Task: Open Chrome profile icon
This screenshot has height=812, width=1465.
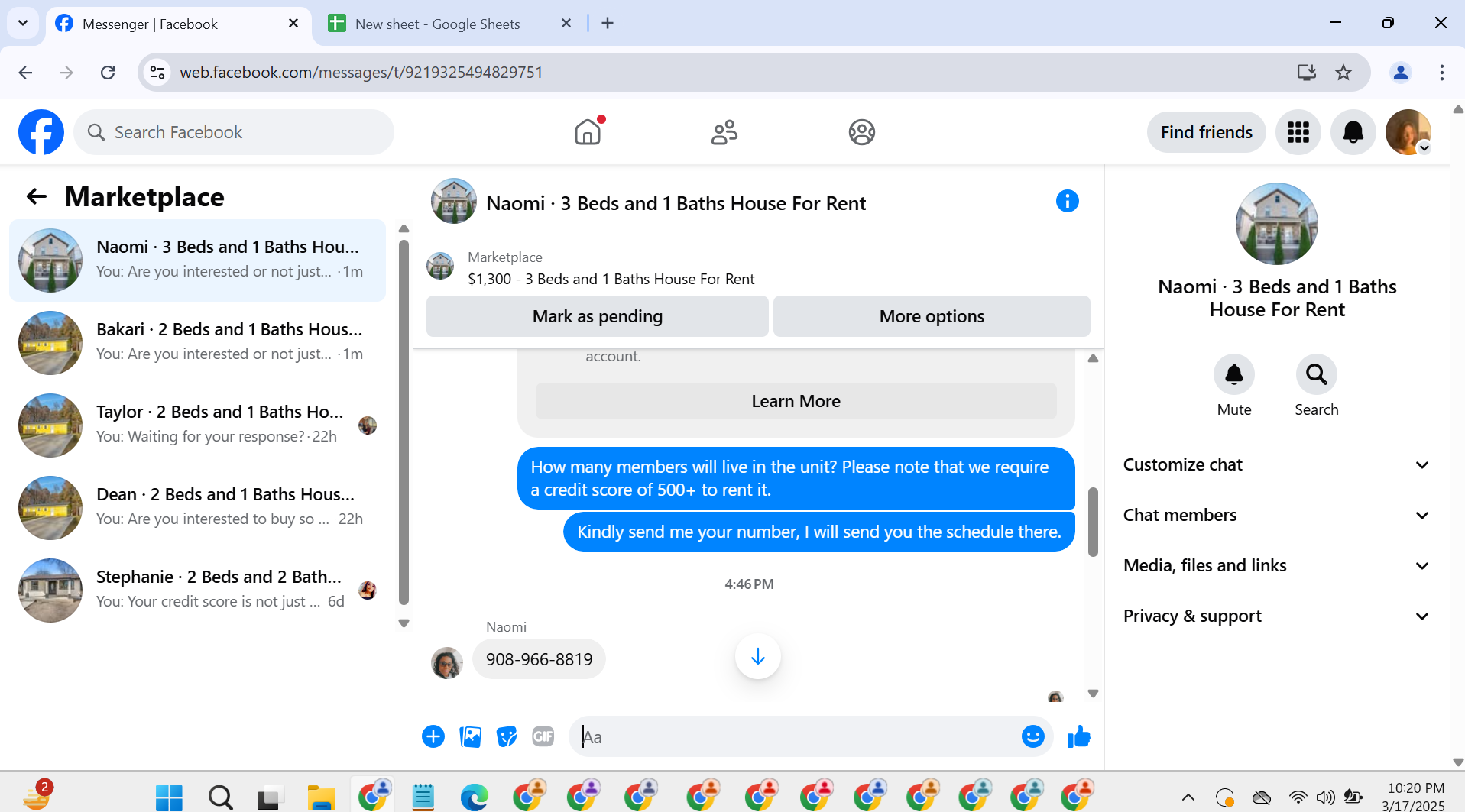Action: [1401, 72]
